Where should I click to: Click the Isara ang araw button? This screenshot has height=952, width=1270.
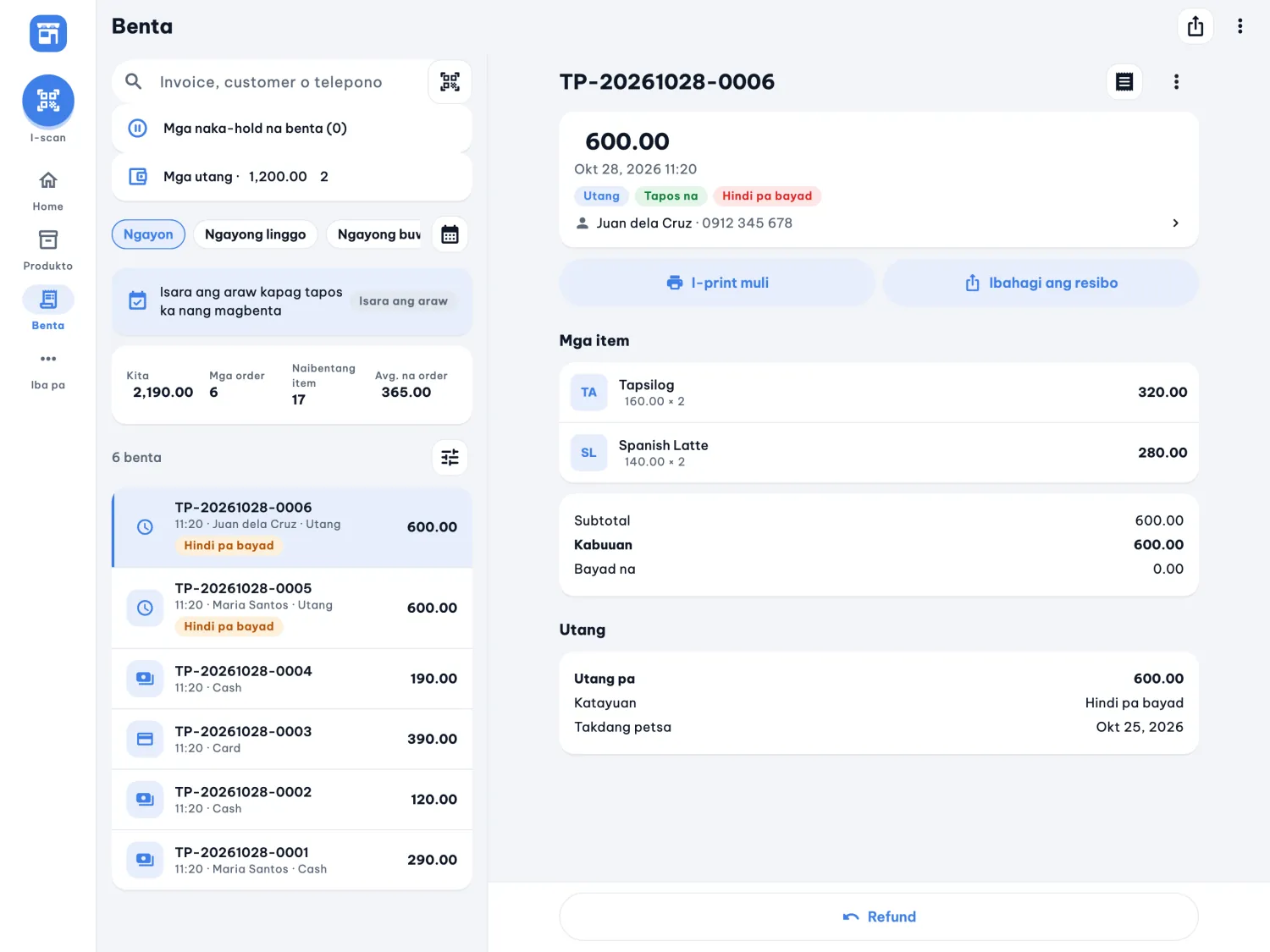click(x=403, y=301)
